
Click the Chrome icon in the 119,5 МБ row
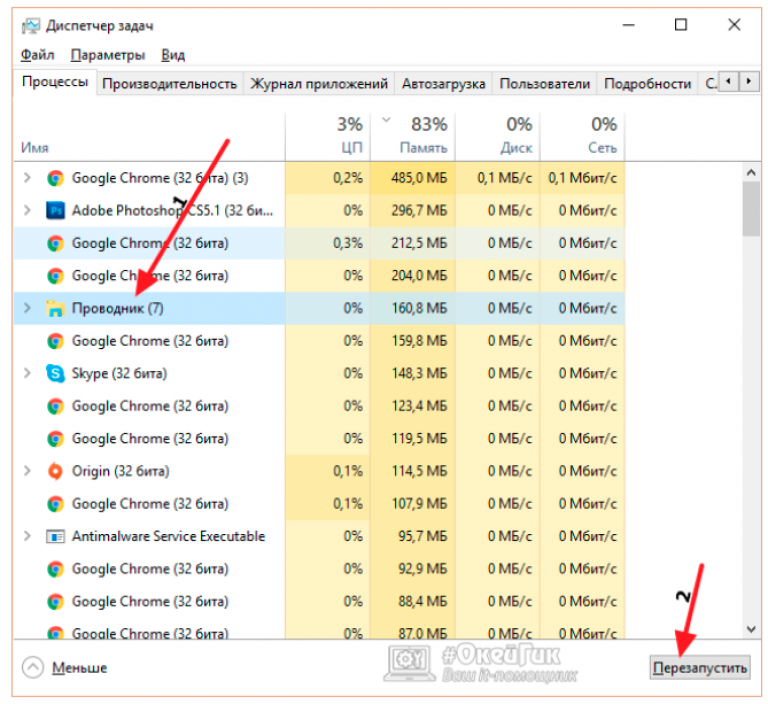tap(55, 439)
